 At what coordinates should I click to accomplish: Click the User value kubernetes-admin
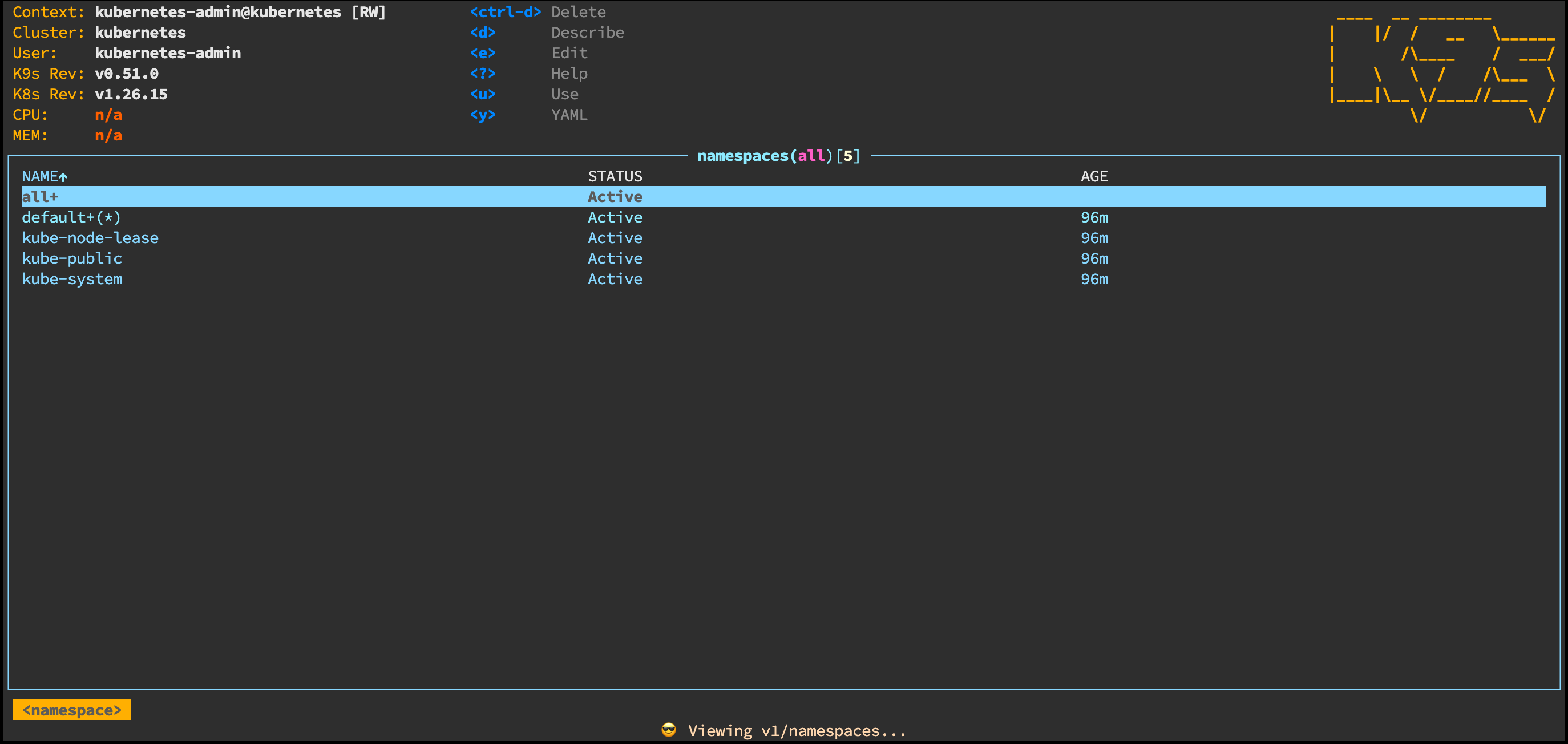pyautogui.click(x=168, y=53)
